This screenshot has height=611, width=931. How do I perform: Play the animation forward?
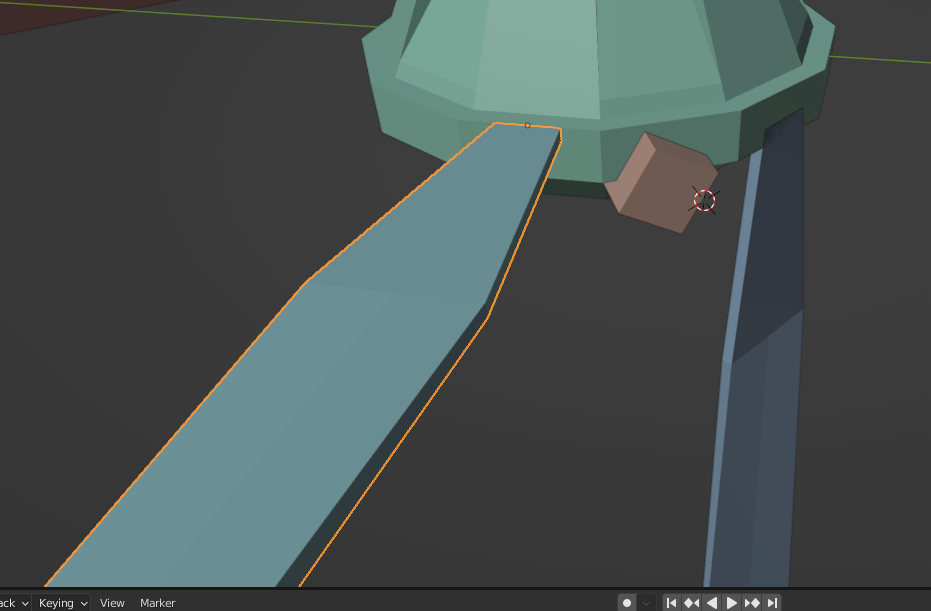(732, 603)
